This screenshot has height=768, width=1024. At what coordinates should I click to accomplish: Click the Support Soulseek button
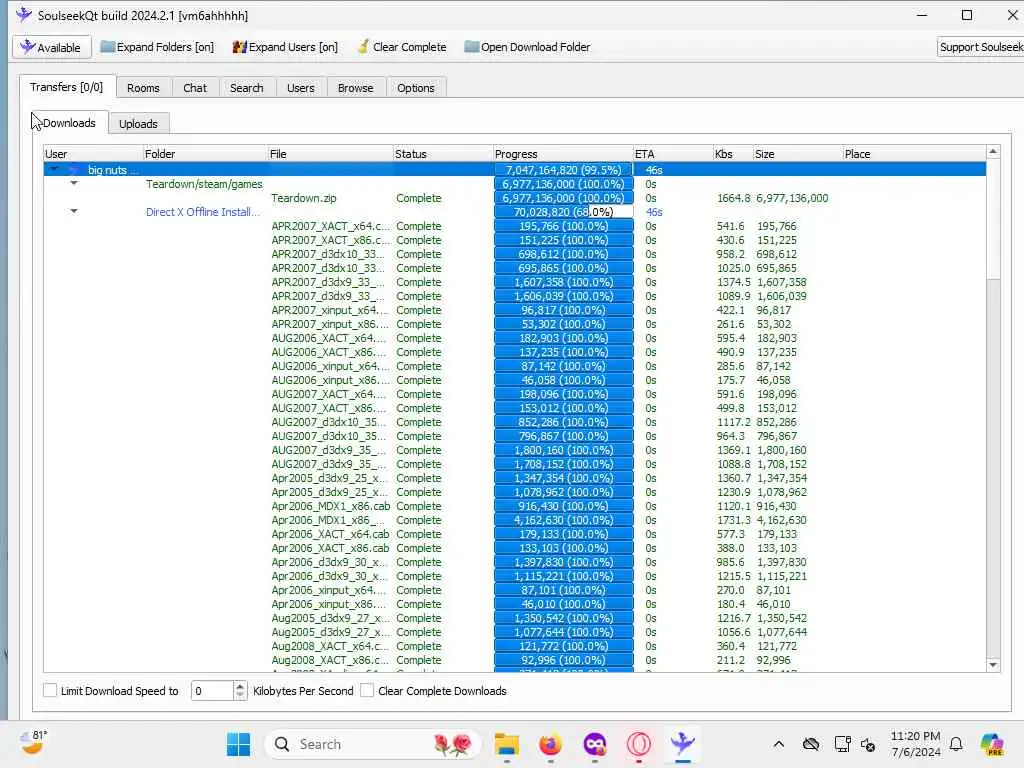(980, 47)
